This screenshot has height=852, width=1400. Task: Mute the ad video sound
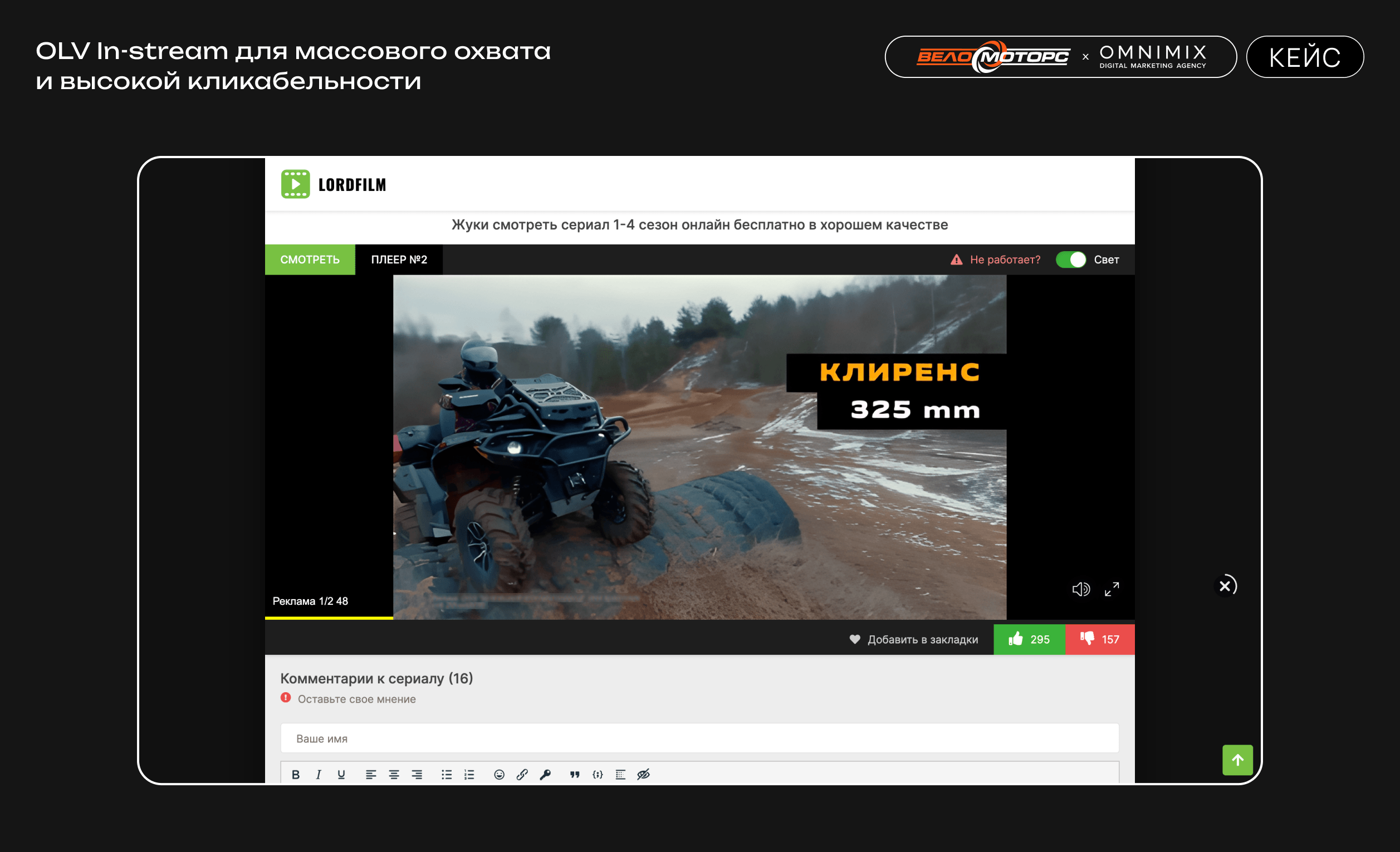[1081, 589]
